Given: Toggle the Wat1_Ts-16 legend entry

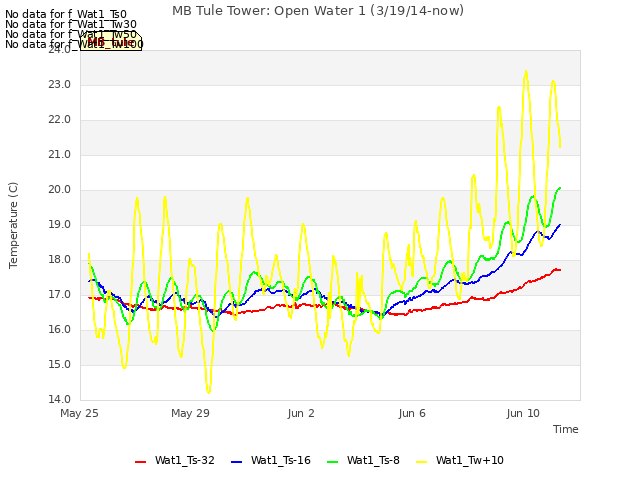Looking at the screenshot, I should 271,460.
